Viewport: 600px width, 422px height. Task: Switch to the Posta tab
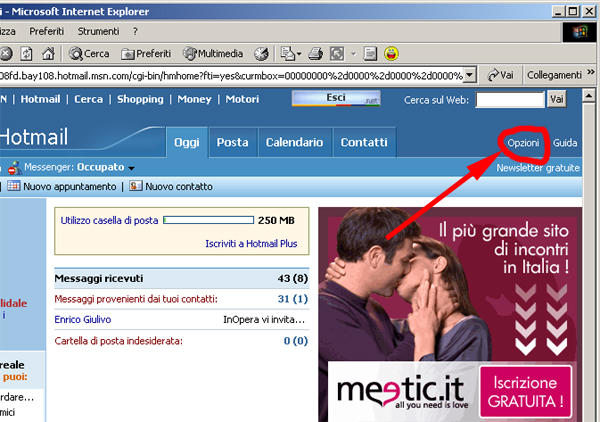(233, 142)
